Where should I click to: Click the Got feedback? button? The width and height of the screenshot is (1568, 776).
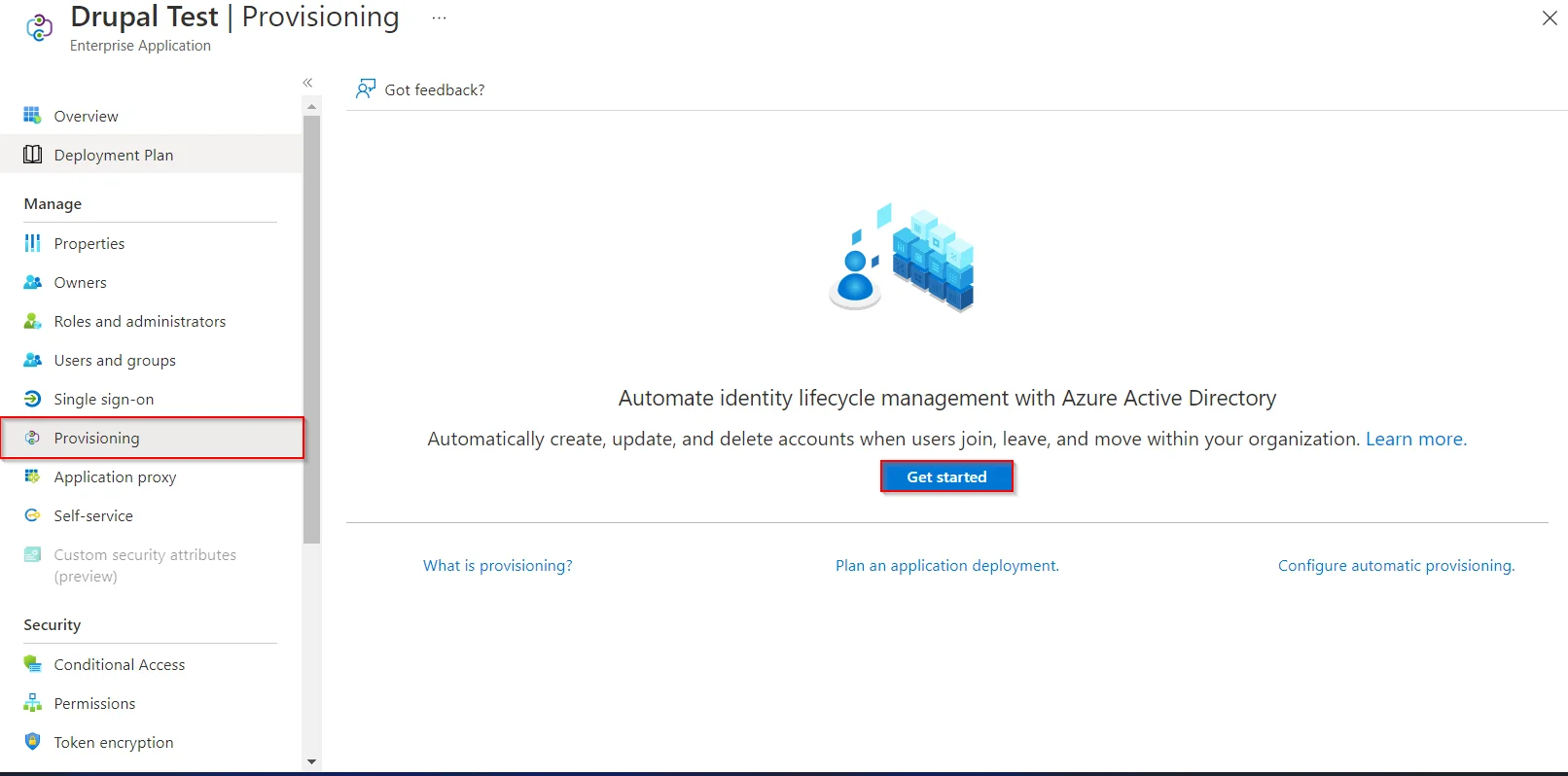click(420, 89)
